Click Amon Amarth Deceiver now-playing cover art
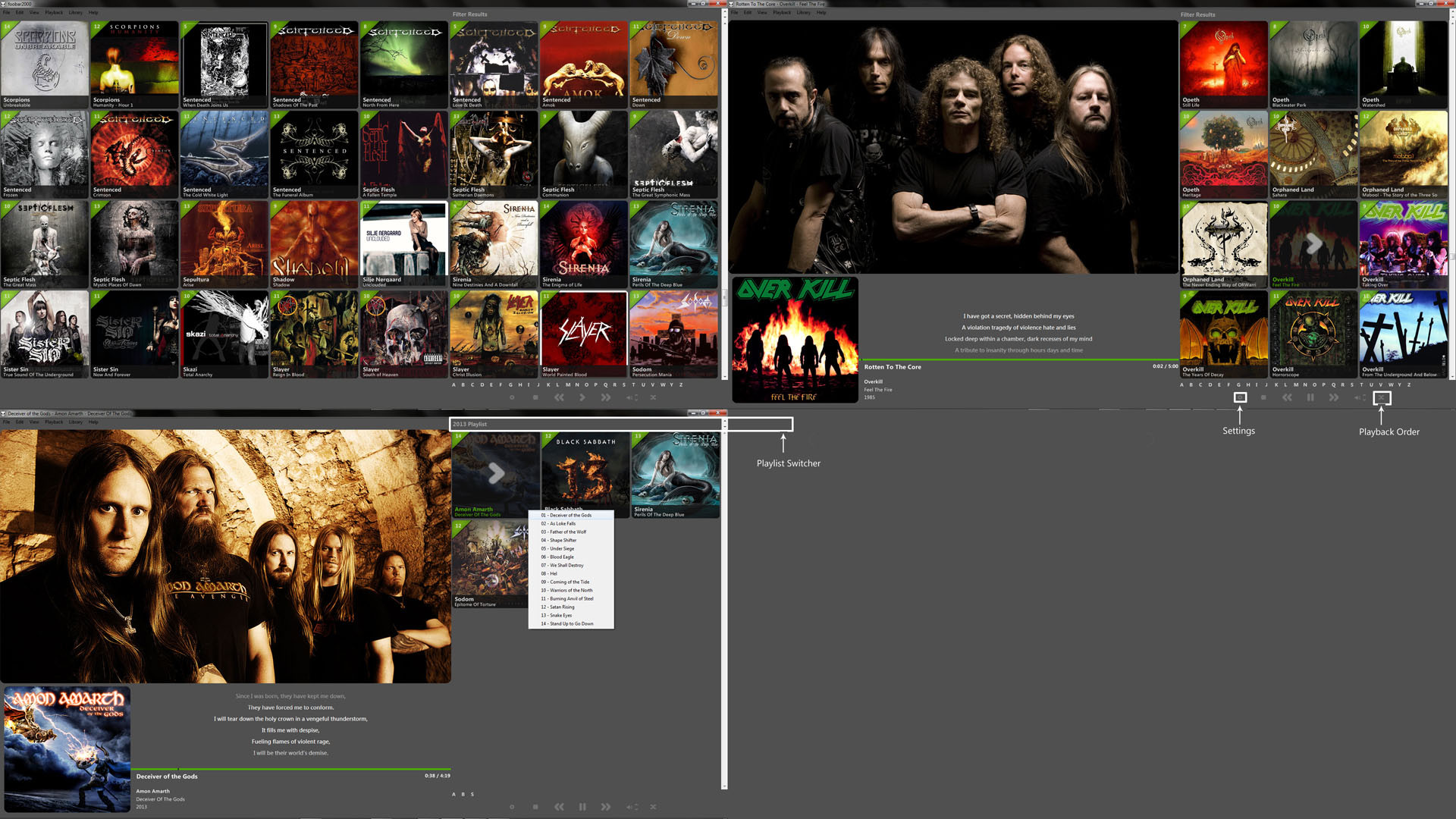Viewport: 1456px width, 819px height. [67, 749]
